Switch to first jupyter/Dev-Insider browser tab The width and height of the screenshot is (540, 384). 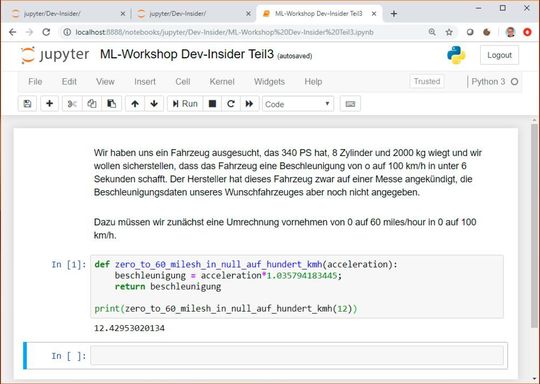click(65, 14)
